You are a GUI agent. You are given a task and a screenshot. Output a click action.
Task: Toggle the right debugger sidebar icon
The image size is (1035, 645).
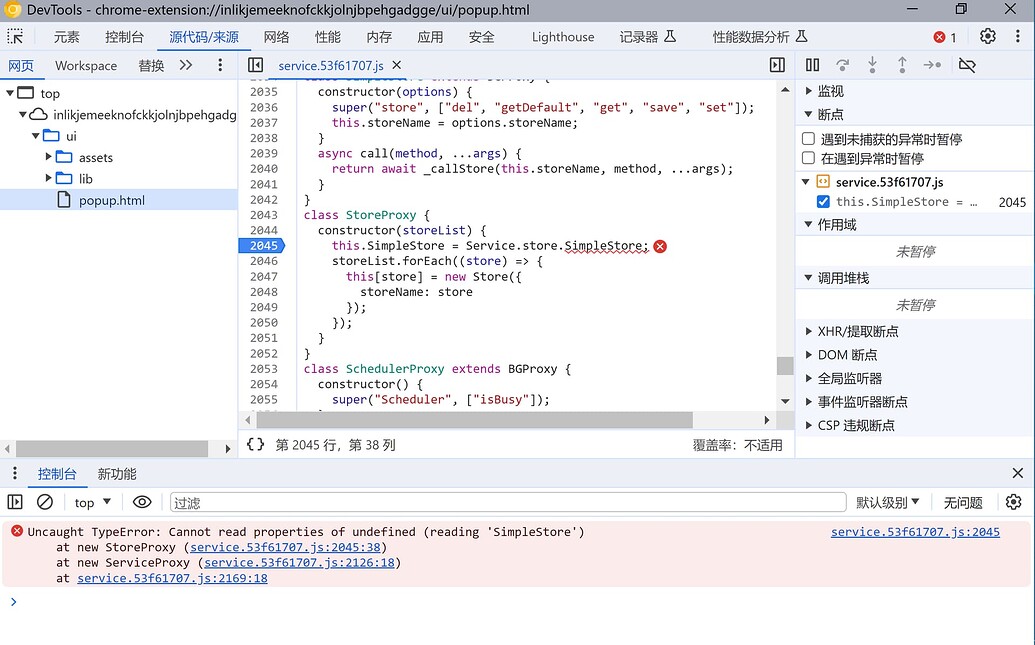pos(778,65)
